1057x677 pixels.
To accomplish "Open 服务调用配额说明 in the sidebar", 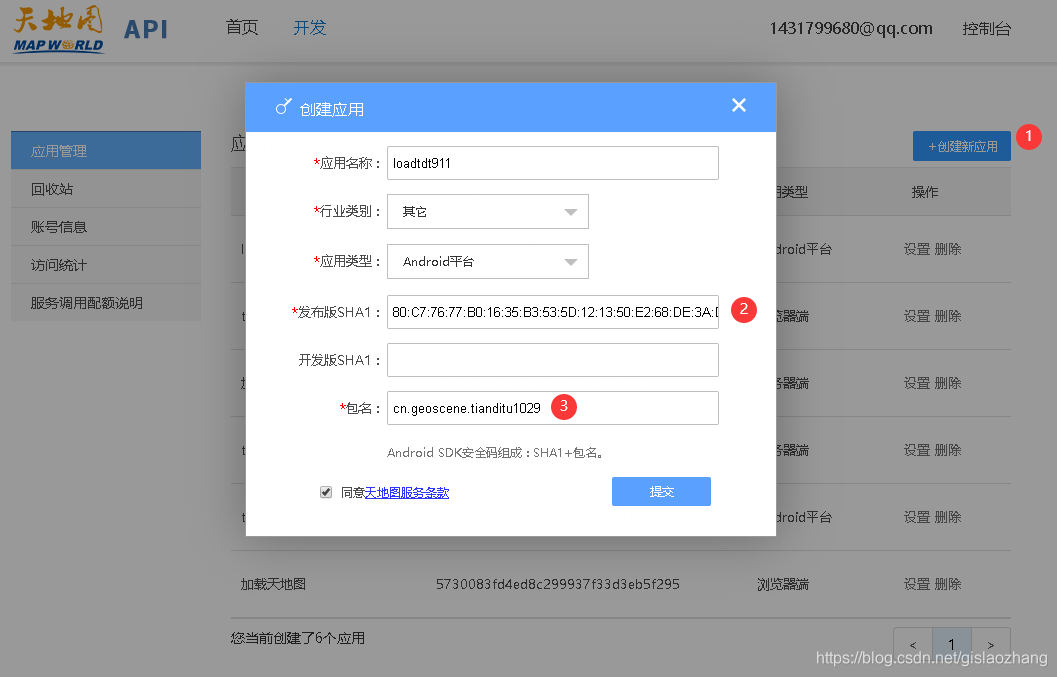I will tap(106, 303).
